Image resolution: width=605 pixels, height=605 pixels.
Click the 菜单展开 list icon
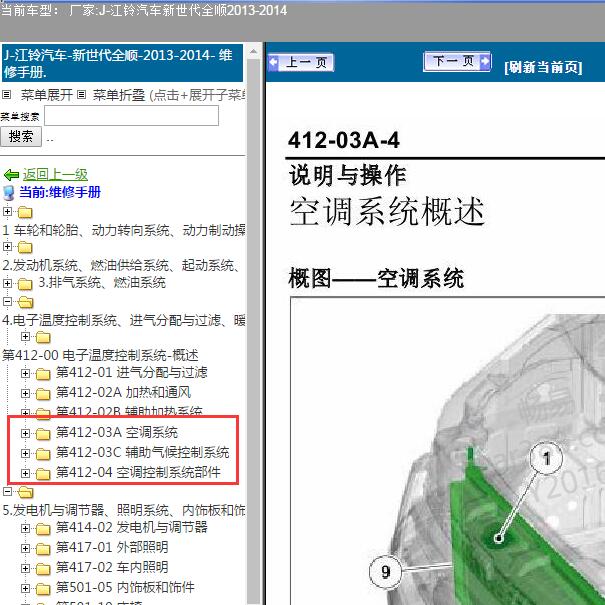coord(7,94)
